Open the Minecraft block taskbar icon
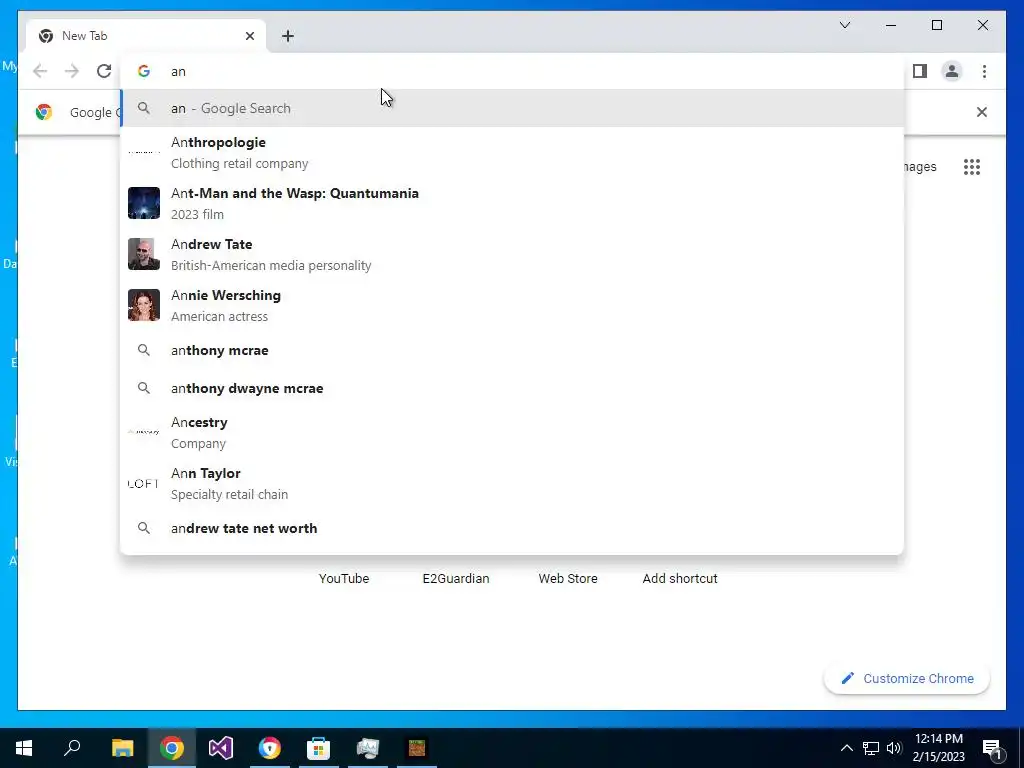 point(417,748)
